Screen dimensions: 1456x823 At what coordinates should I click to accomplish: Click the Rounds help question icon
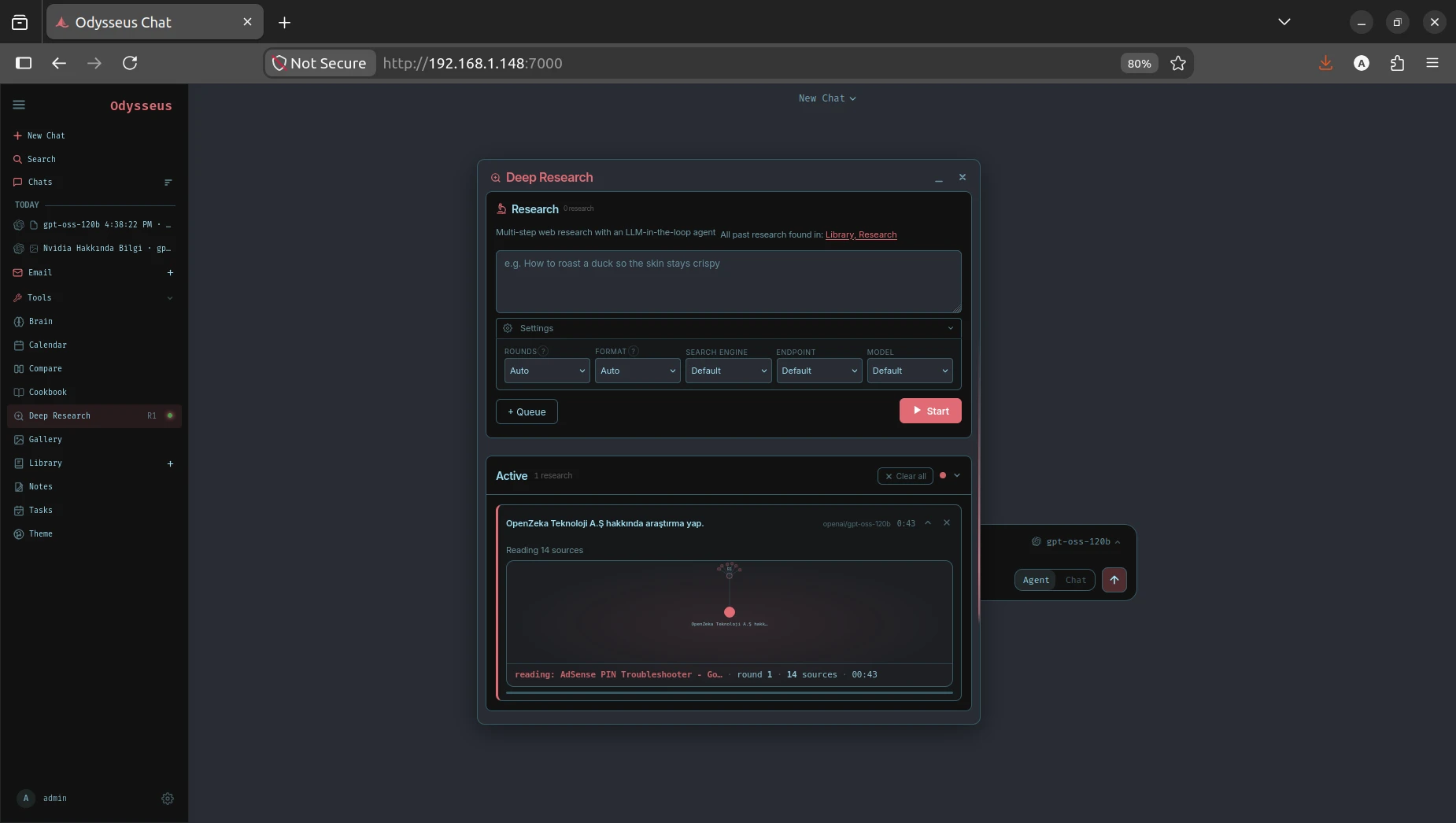pyautogui.click(x=544, y=351)
